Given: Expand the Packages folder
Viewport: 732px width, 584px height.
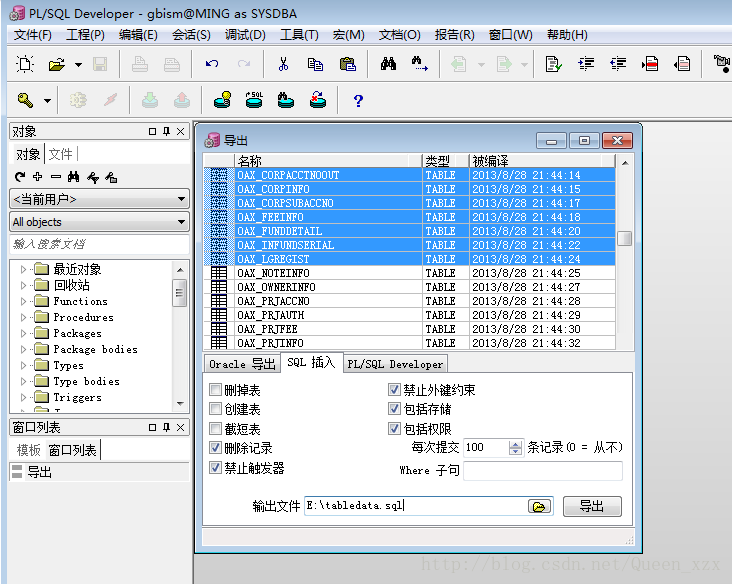Looking at the screenshot, I should pyautogui.click(x=23, y=333).
